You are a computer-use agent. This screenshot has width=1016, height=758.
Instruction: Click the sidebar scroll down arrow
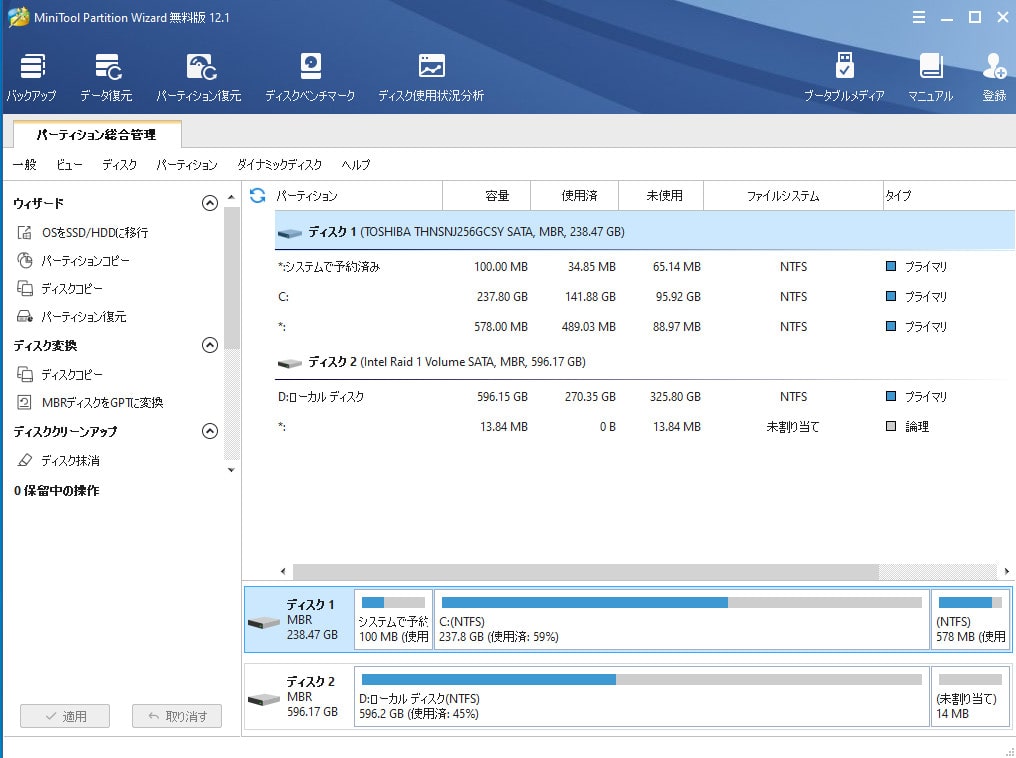click(231, 470)
